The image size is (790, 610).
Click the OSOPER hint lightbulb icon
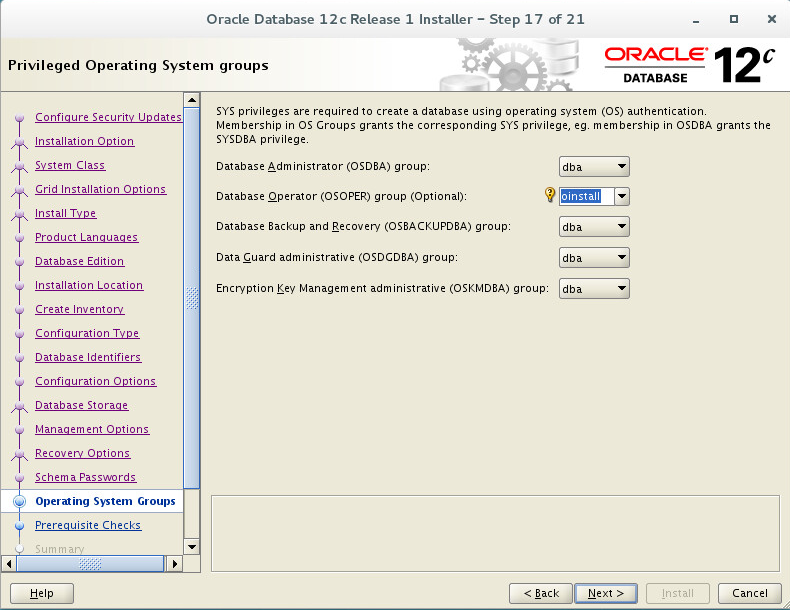pos(550,194)
